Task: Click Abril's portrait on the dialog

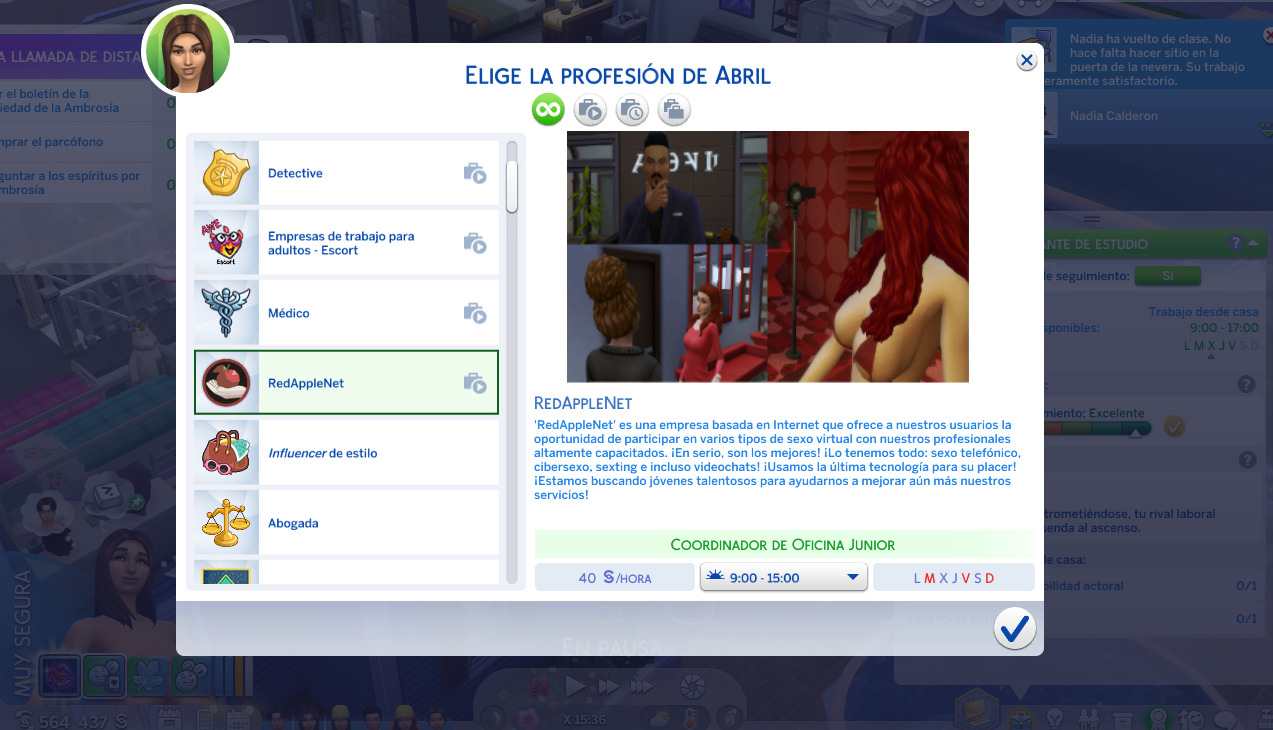Action: pos(188,50)
